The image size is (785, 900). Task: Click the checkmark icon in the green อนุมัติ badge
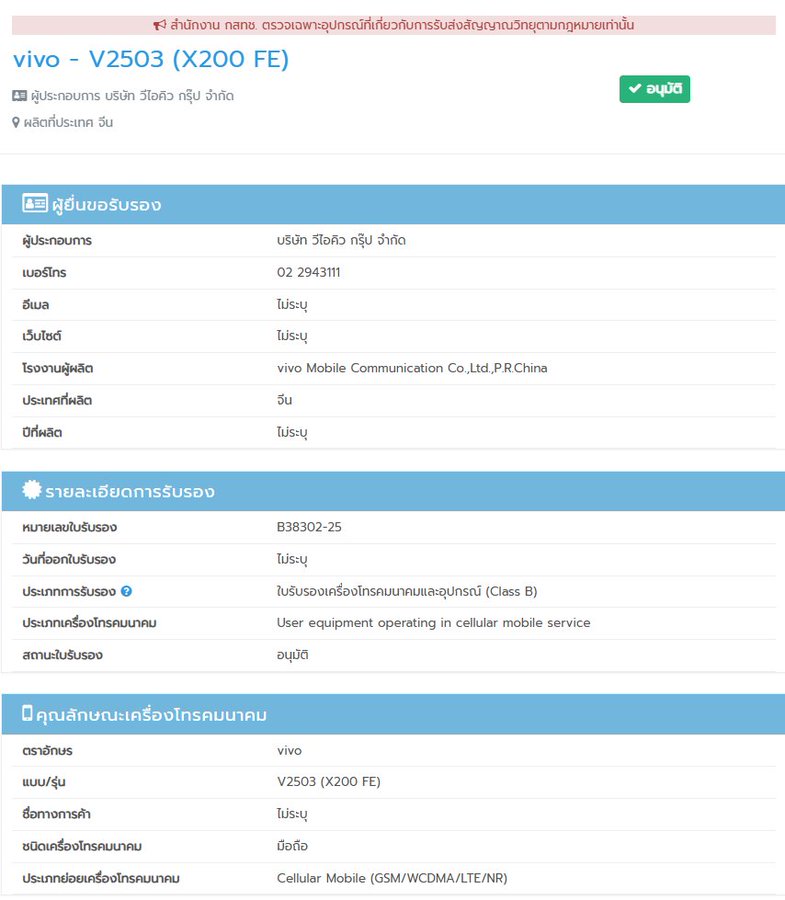pyautogui.click(x=634, y=89)
